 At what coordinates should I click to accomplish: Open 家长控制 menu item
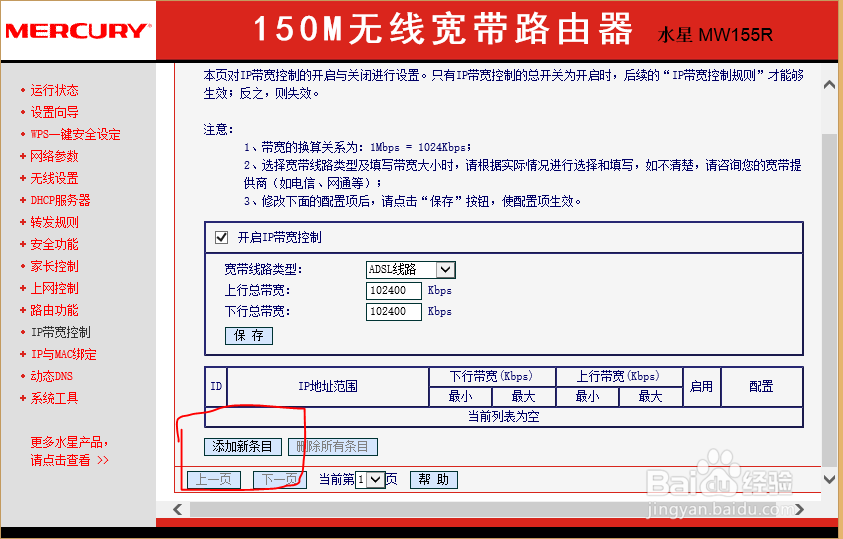[54, 267]
